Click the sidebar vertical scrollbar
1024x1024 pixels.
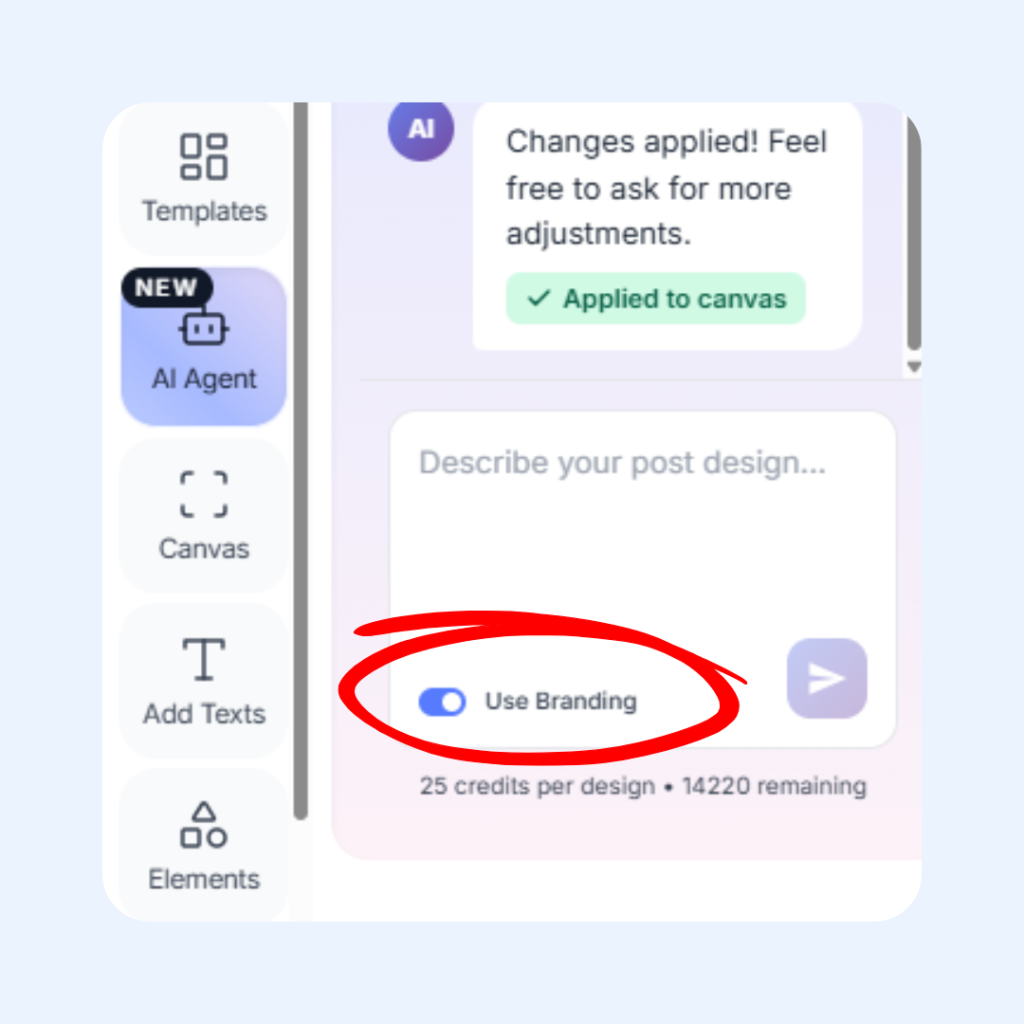pos(300,460)
